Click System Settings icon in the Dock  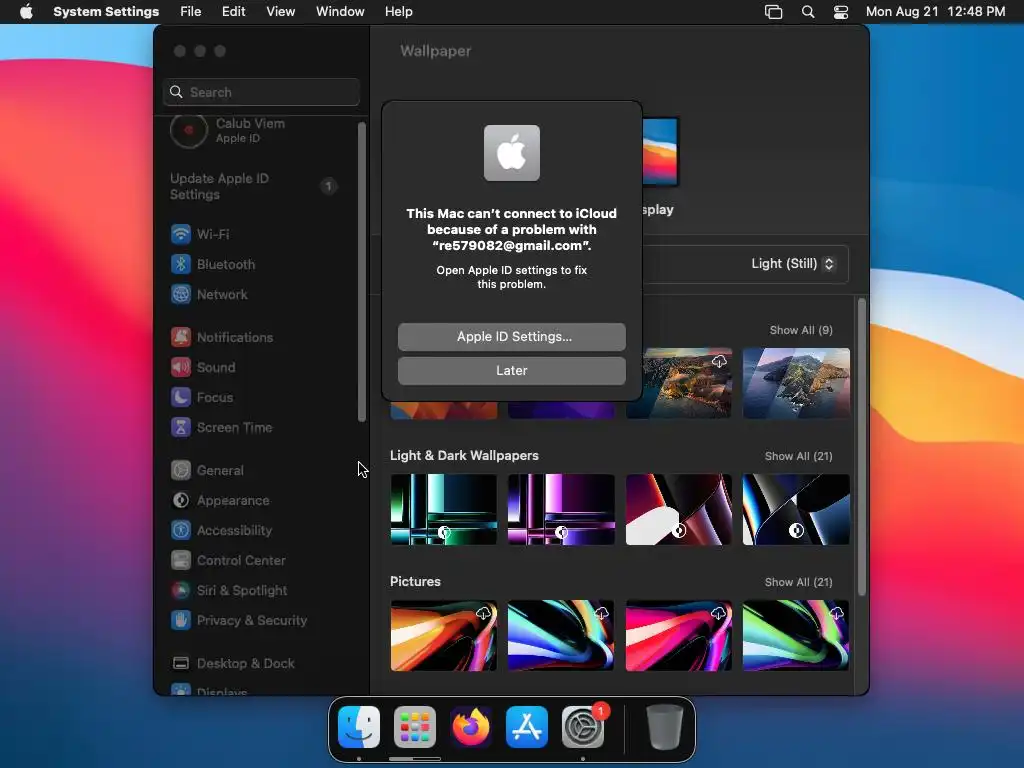click(x=583, y=727)
